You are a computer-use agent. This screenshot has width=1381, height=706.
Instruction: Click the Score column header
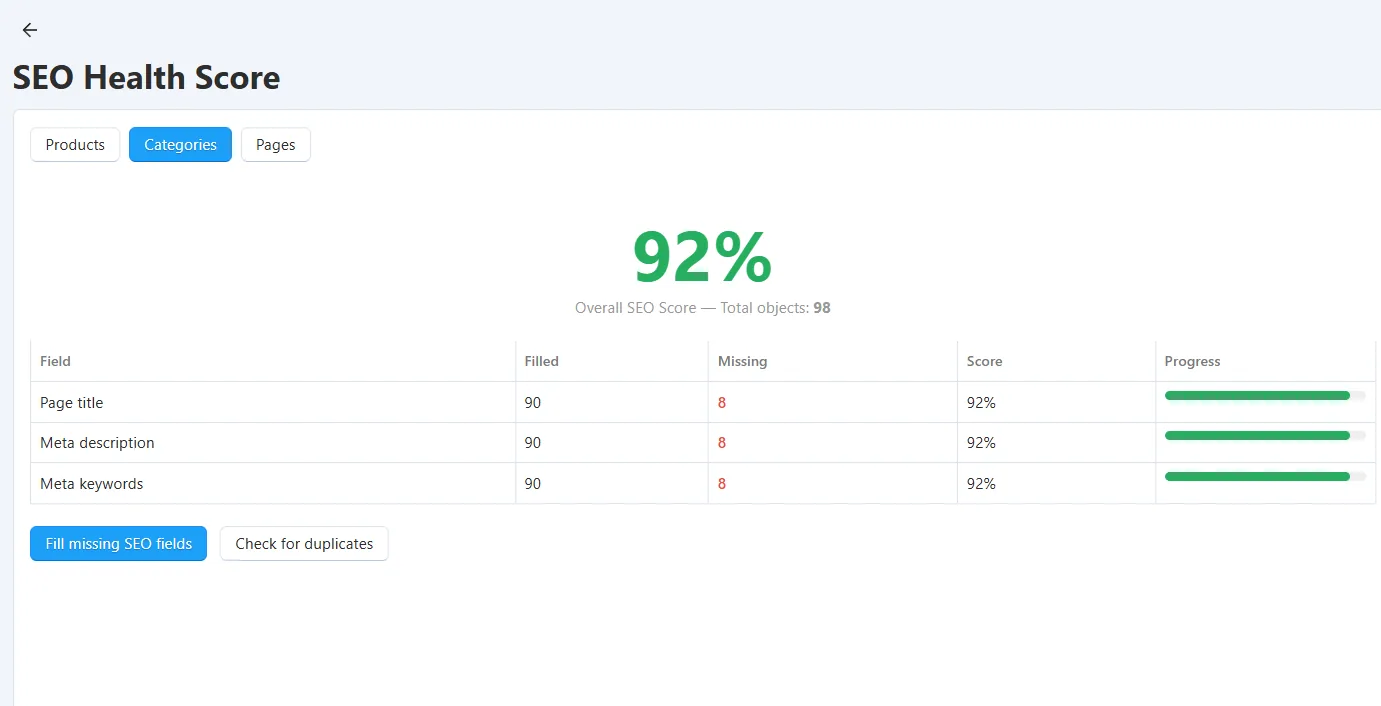click(x=985, y=361)
